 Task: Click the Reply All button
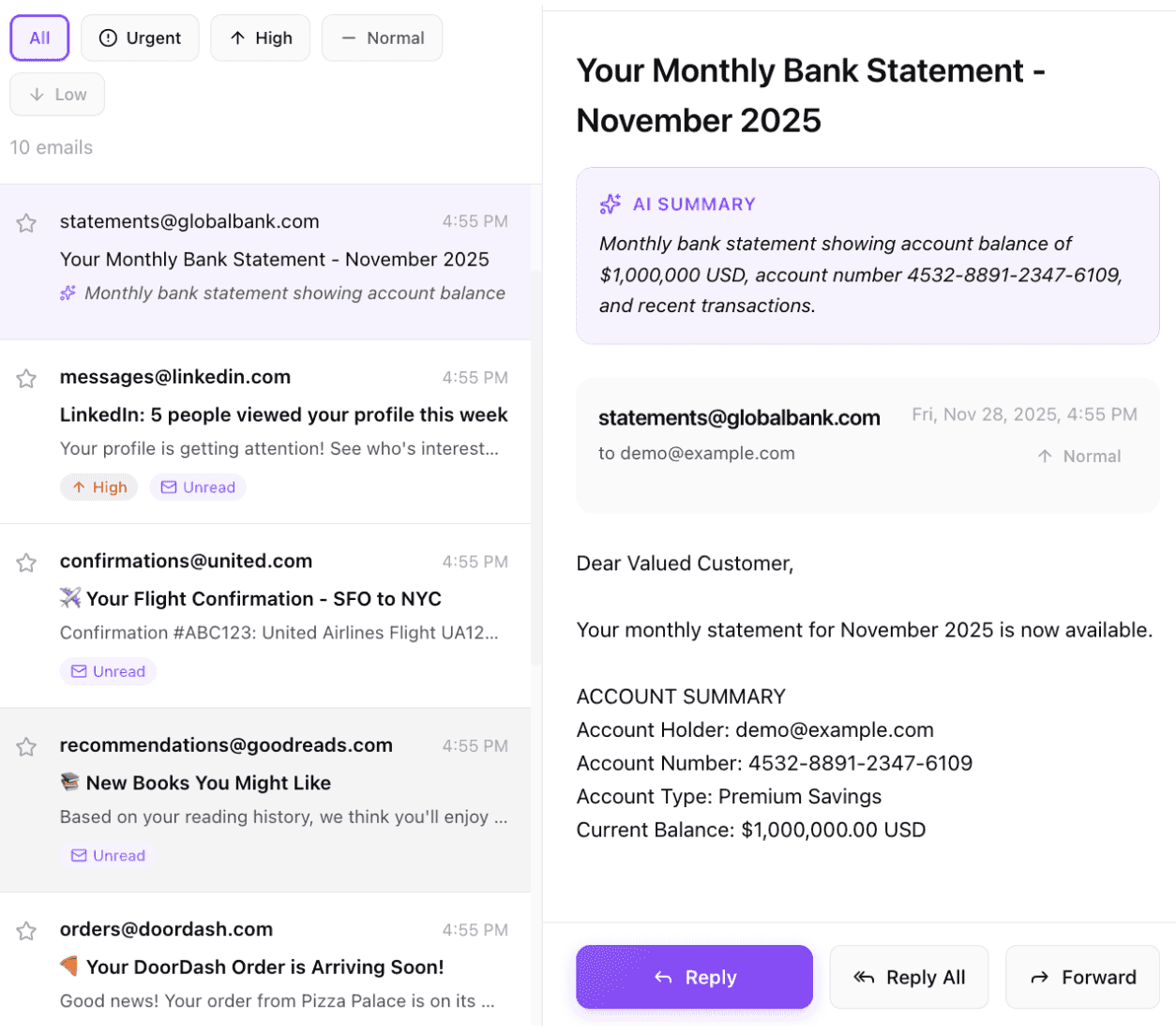[909, 977]
